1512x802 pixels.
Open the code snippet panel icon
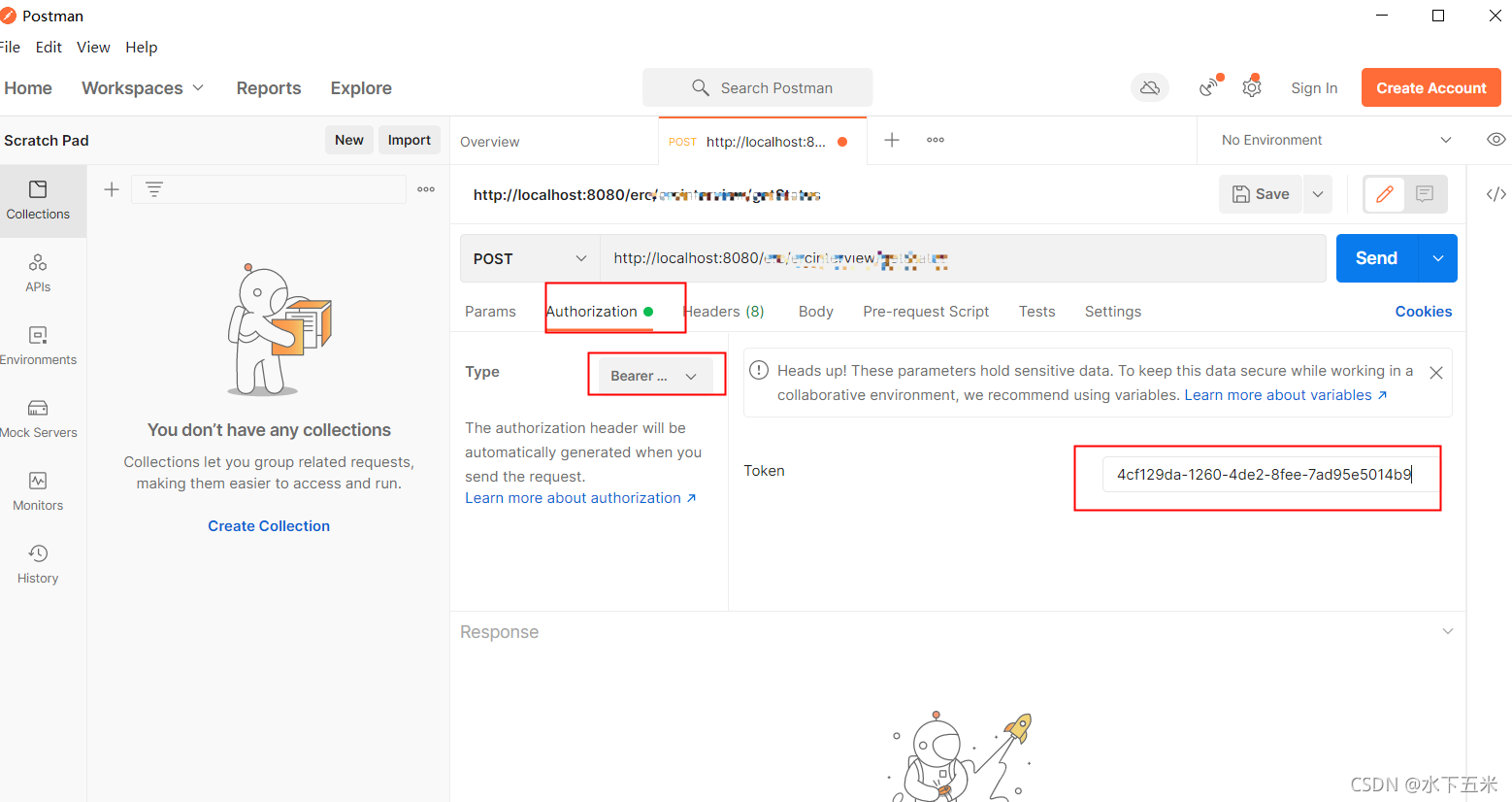pos(1496,194)
